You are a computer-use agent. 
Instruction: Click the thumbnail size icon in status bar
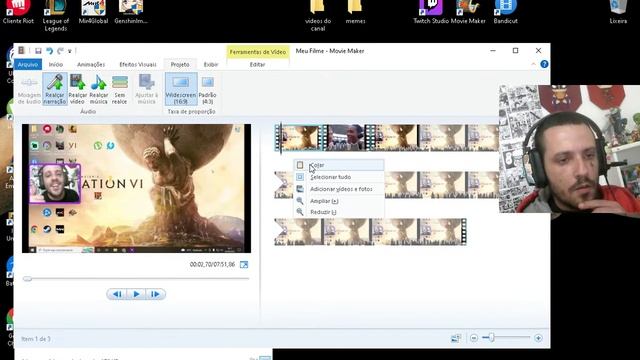456,338
